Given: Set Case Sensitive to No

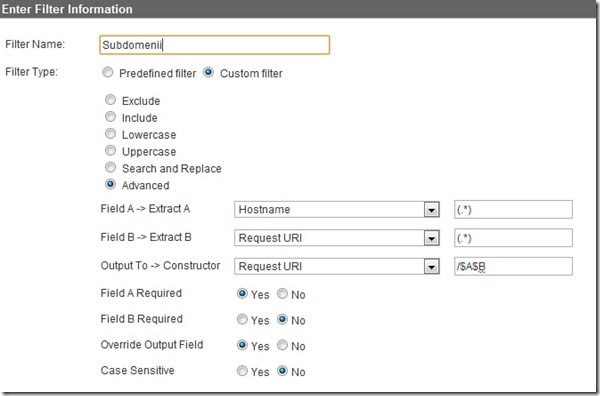Looking at the screenshot, I should click(282, 370).
